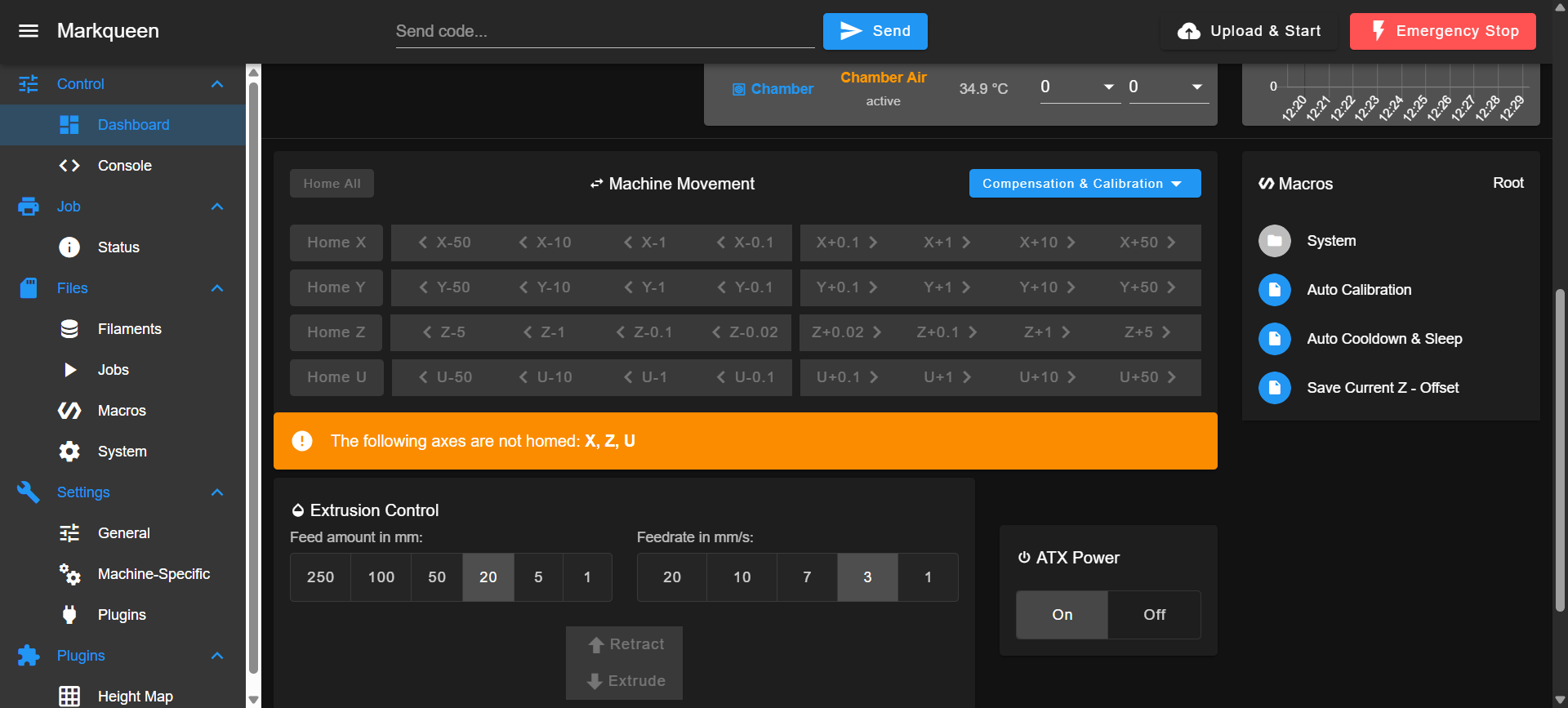Viewport: 1568px width, 708px height.
Task: Click the Status info icon
Action: click(69, 247)
